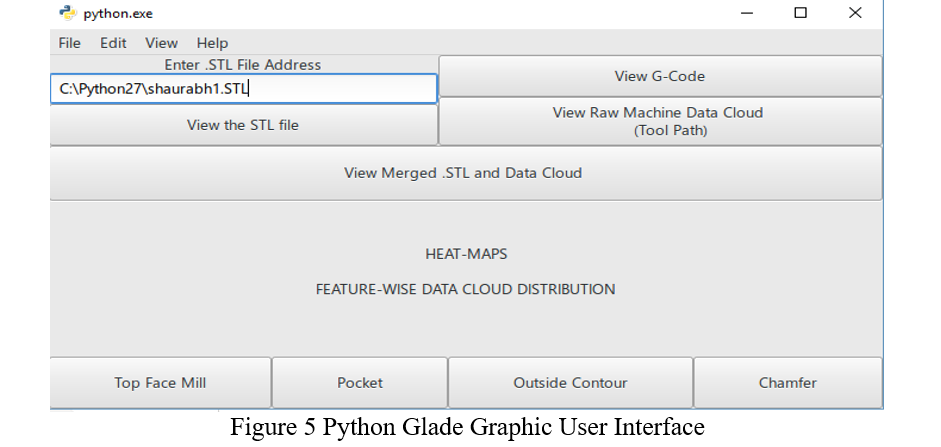View Merged .STL and Data Cloud
The image size is (941, 447).
pyautogui.click(x=463, y=173)
